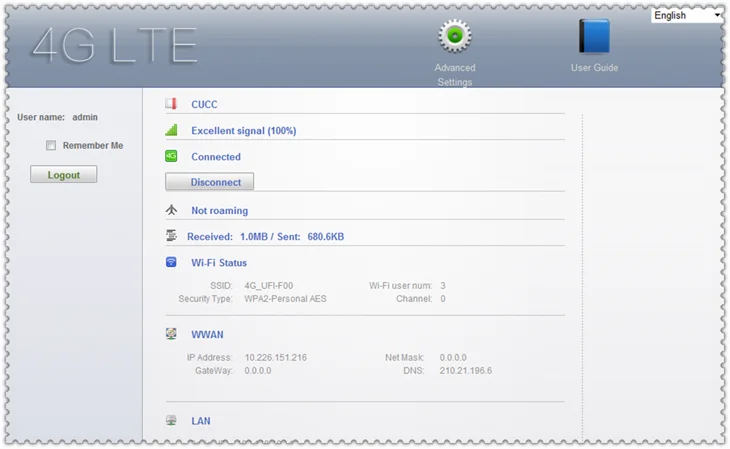Open the User Guide book icon
This screenshot has width=730, height=449.
594,37
